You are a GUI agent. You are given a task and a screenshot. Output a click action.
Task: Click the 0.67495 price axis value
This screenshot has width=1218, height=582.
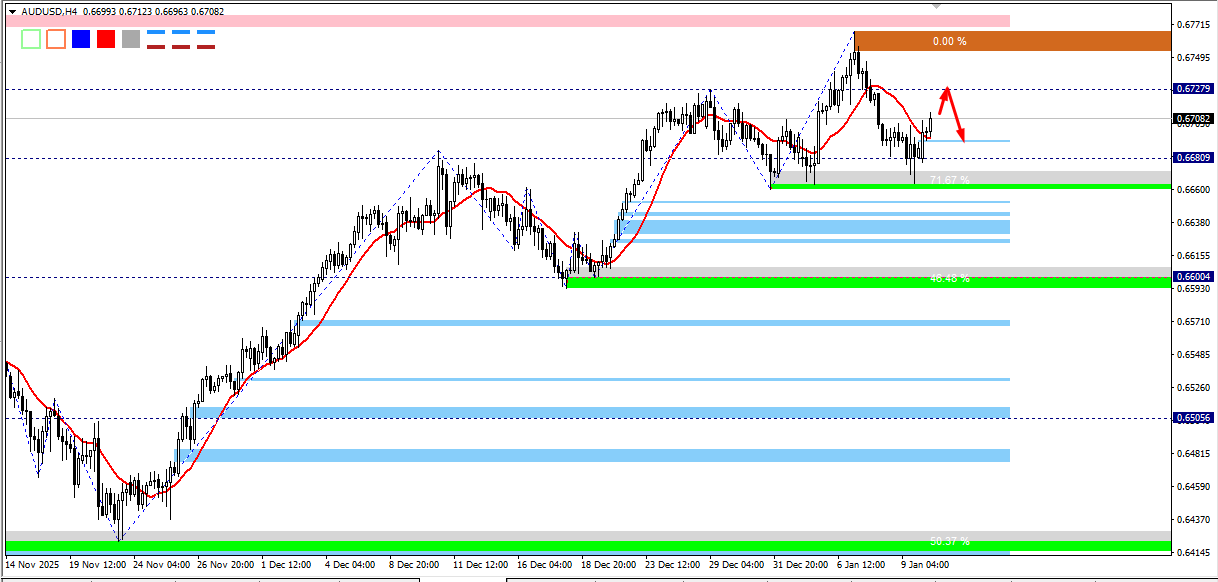click(1195, 57)
